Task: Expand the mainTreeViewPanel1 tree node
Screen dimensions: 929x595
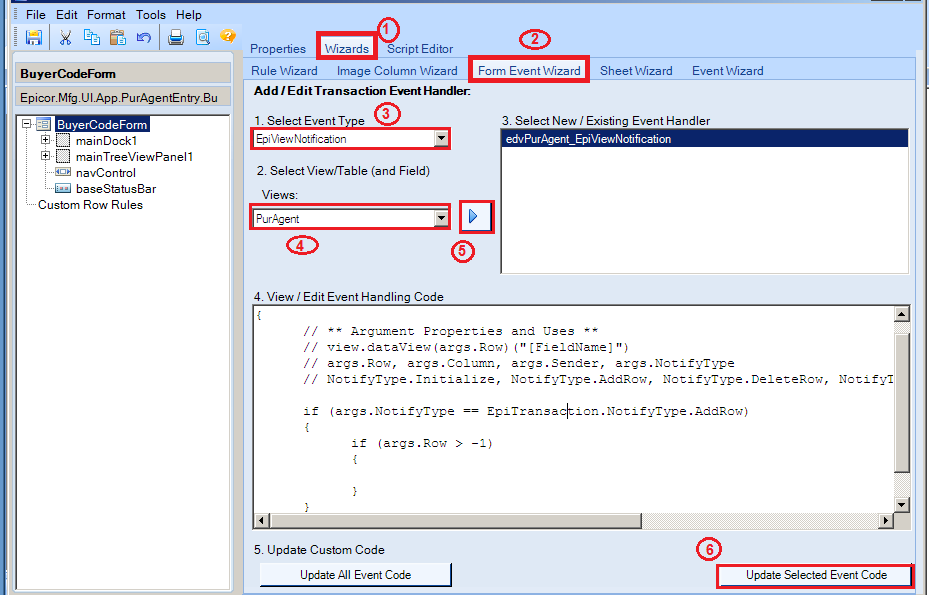Action: click(47, 156)
